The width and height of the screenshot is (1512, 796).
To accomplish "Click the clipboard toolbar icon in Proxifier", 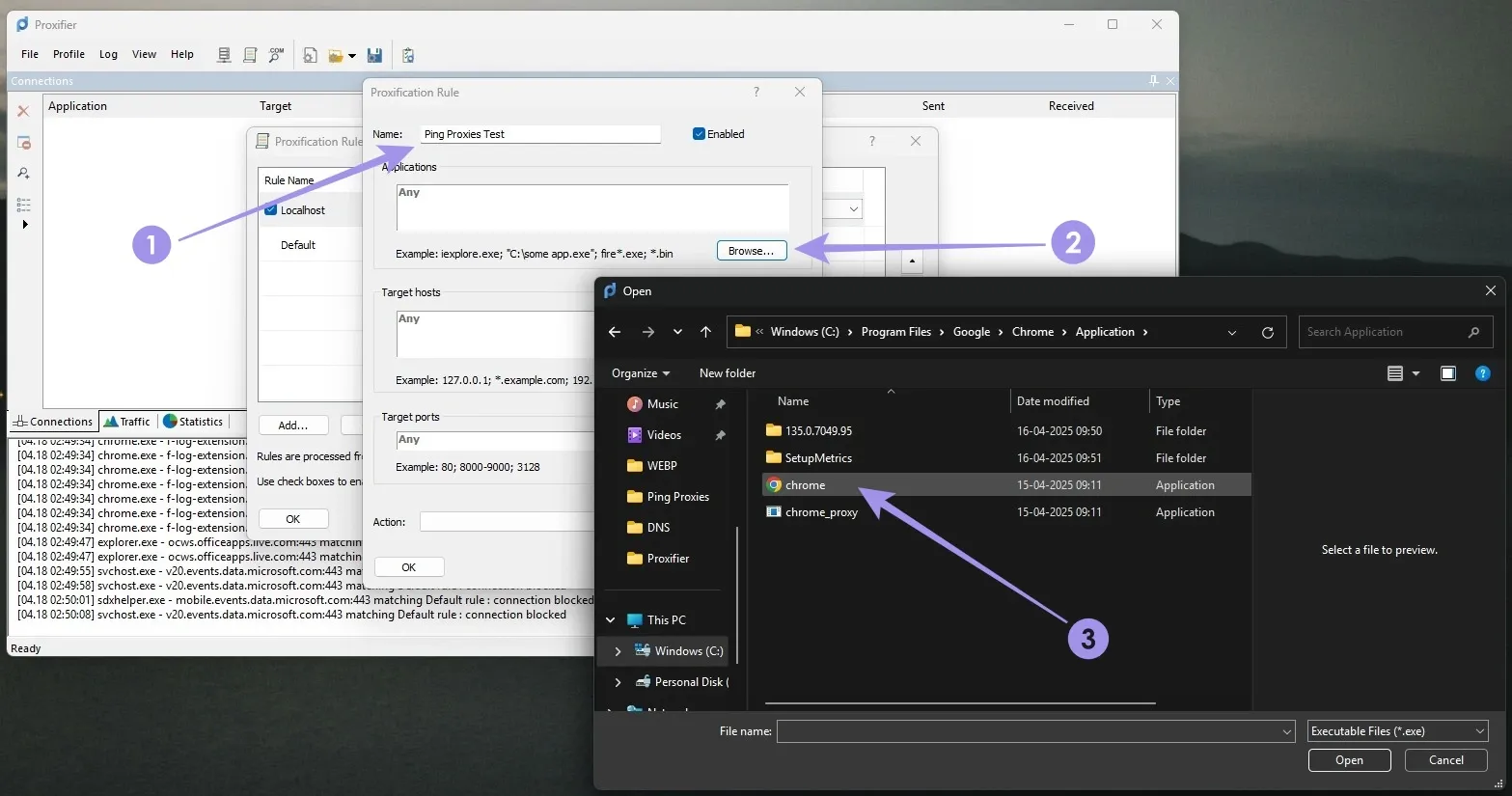I will (408, 55).
